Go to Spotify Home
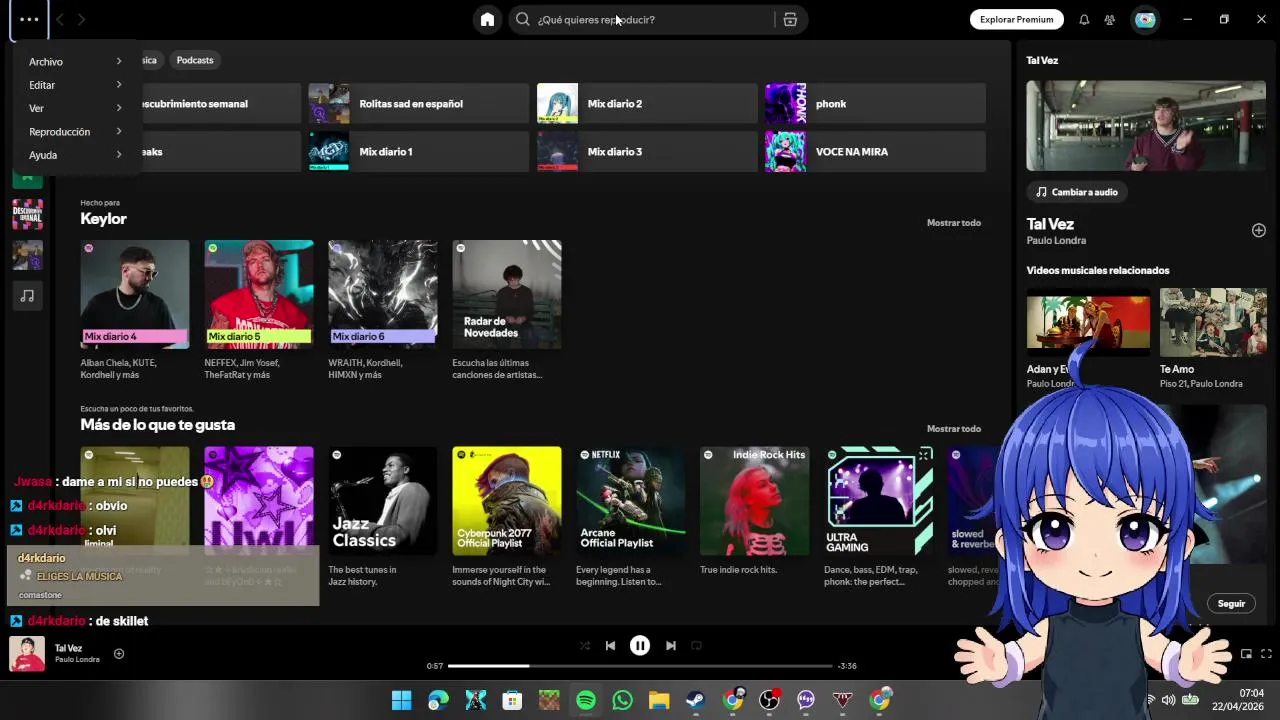1280x720 pixels. [487, 19]
